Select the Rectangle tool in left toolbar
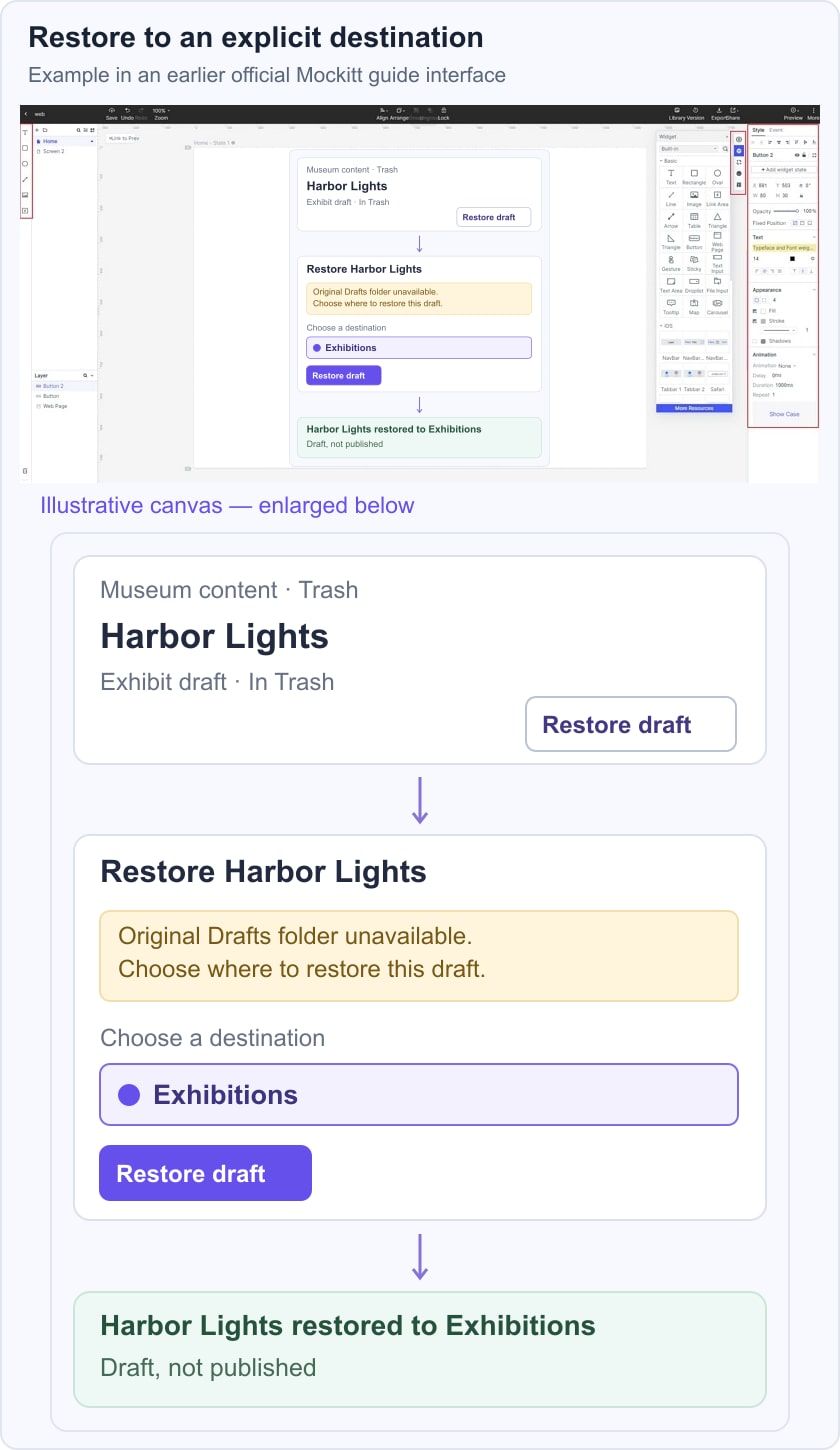Viewport: 840px width, 1450px height. click(x=25, y=148)
